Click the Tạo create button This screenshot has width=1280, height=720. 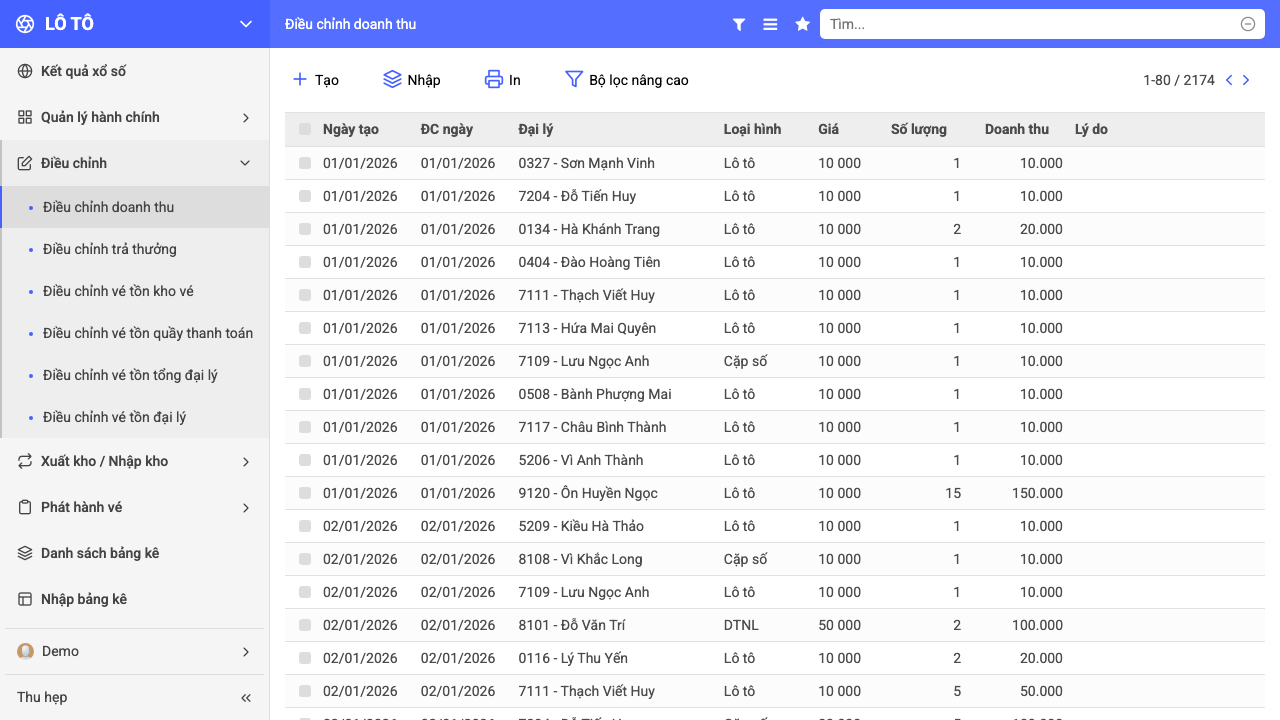(315, 80)
